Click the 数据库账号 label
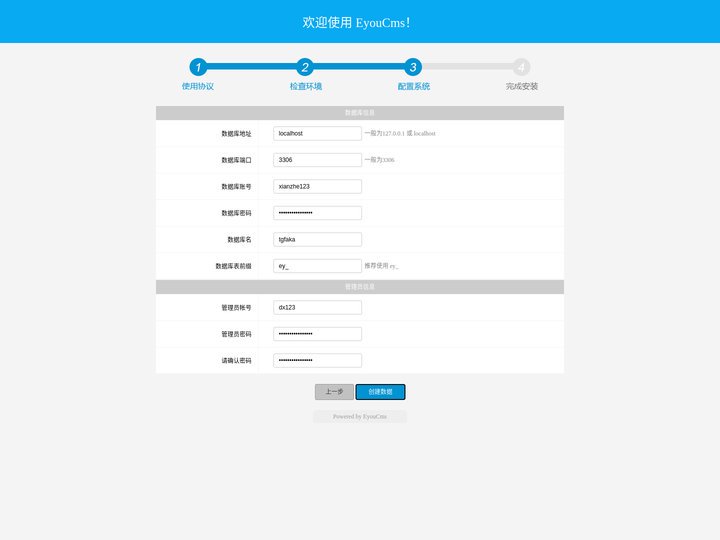The height and width of the screenshot is (540, 720). 236,187
